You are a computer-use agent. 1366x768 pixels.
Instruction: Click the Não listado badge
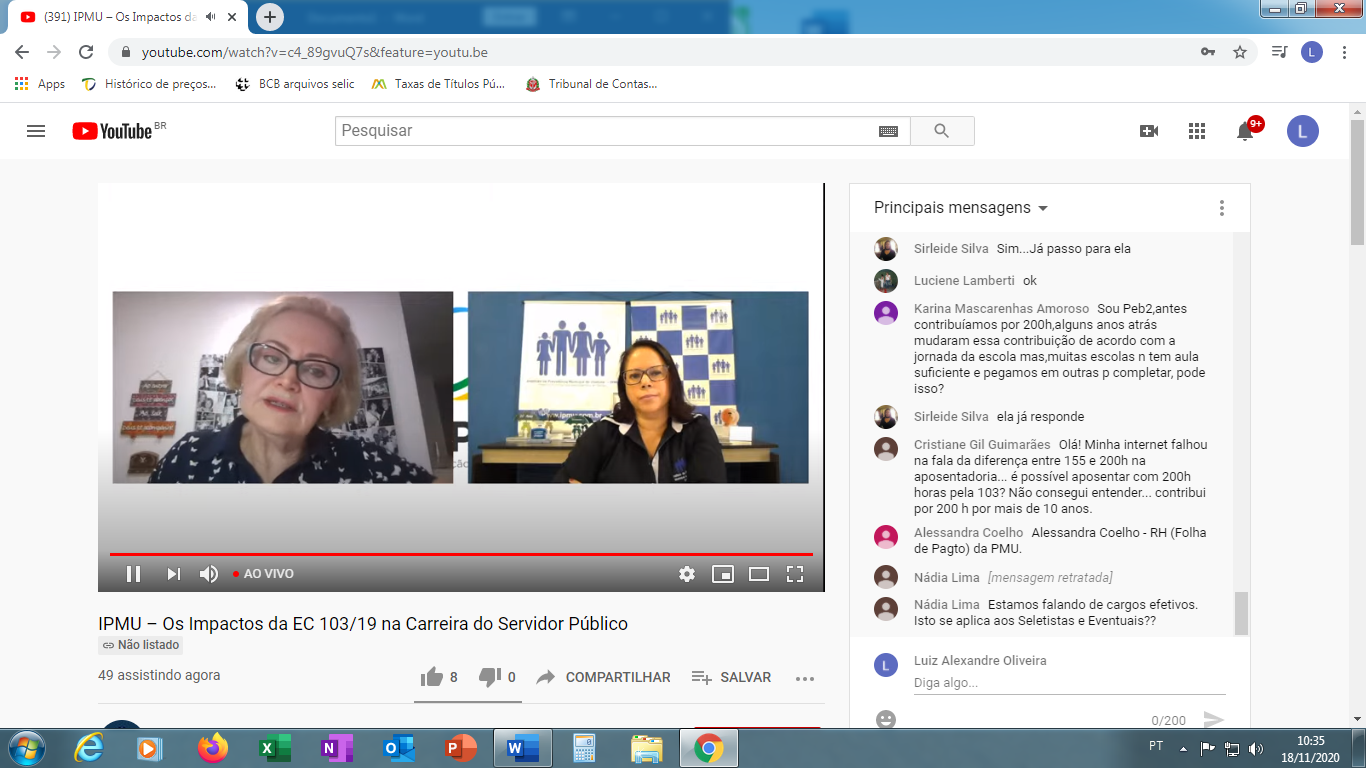coord(141,645)
